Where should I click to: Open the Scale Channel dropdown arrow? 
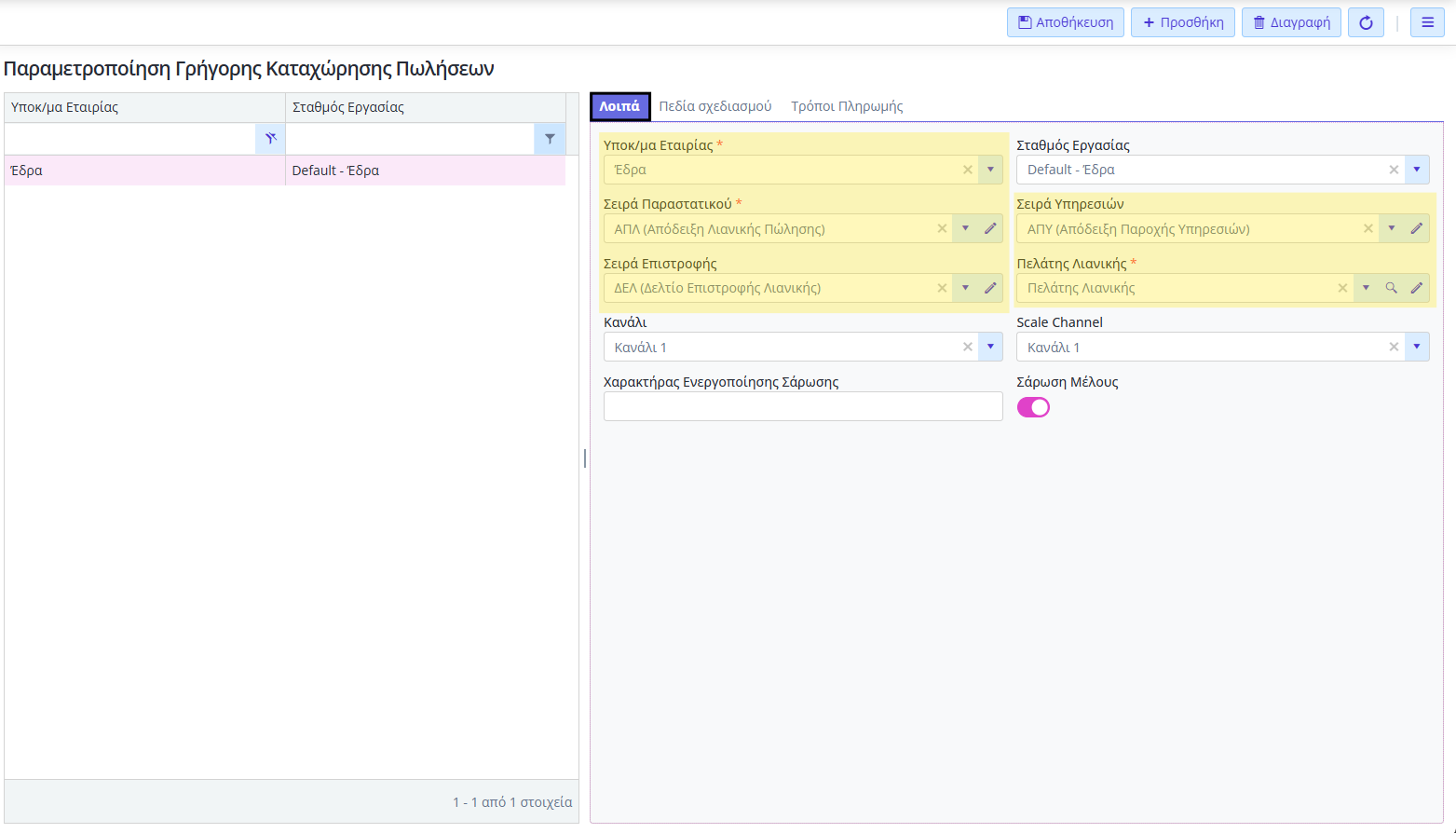pos(1416,348)
